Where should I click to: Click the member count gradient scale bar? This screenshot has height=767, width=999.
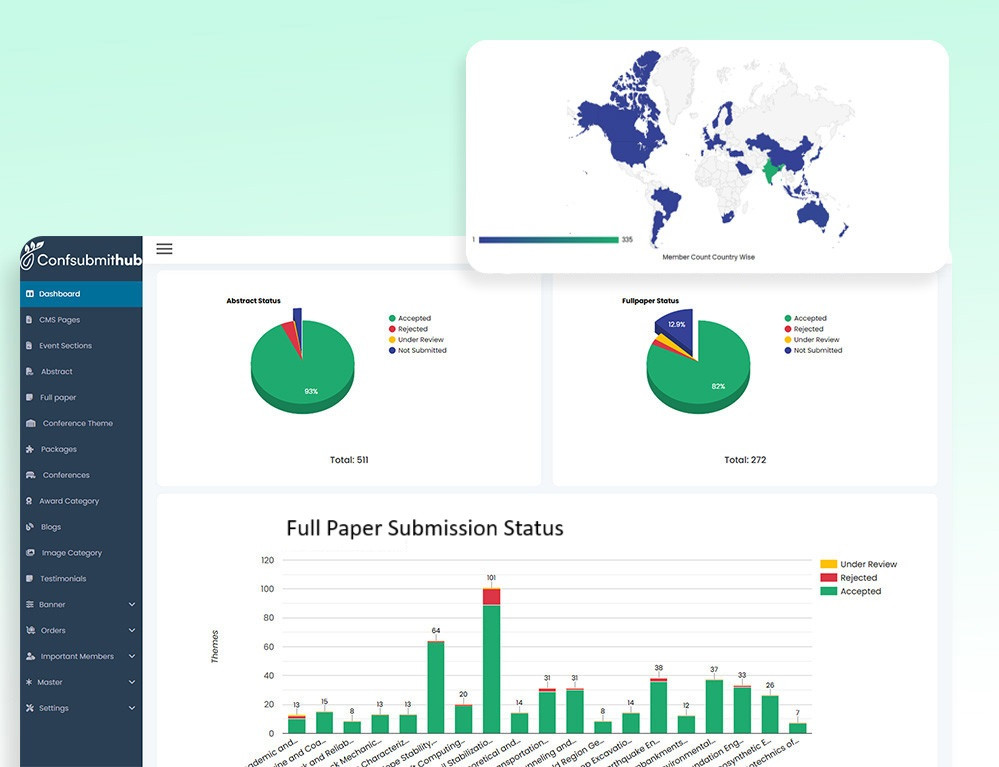pos(548,240)
